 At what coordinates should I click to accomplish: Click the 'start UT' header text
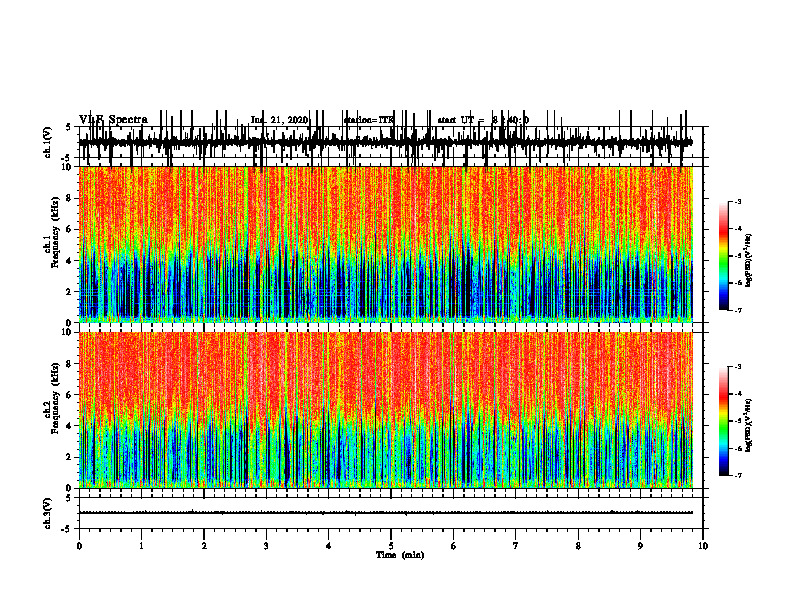[456, 120]
